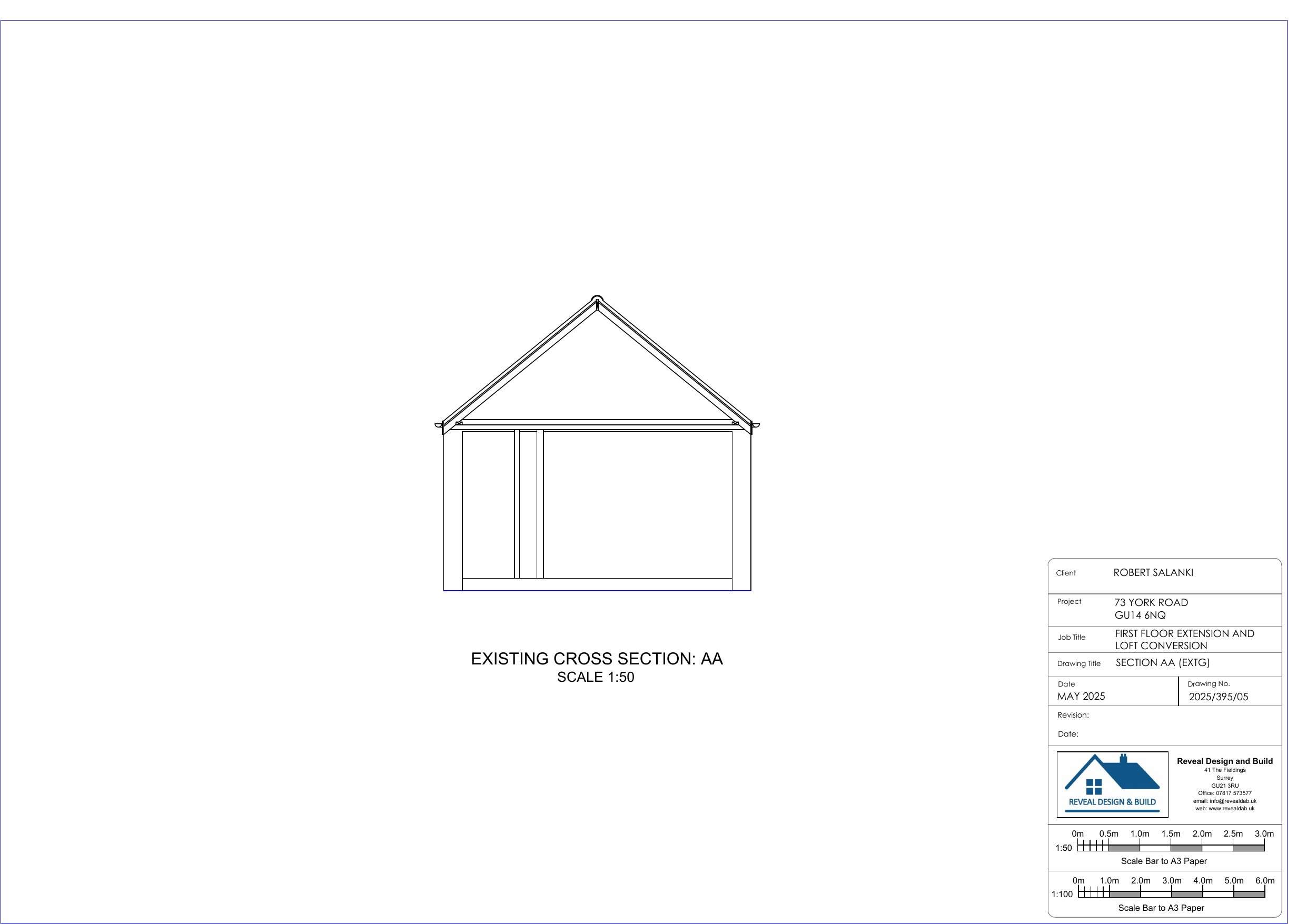
Task: Click the left gutter at the eaves
Action: [438, 425]
